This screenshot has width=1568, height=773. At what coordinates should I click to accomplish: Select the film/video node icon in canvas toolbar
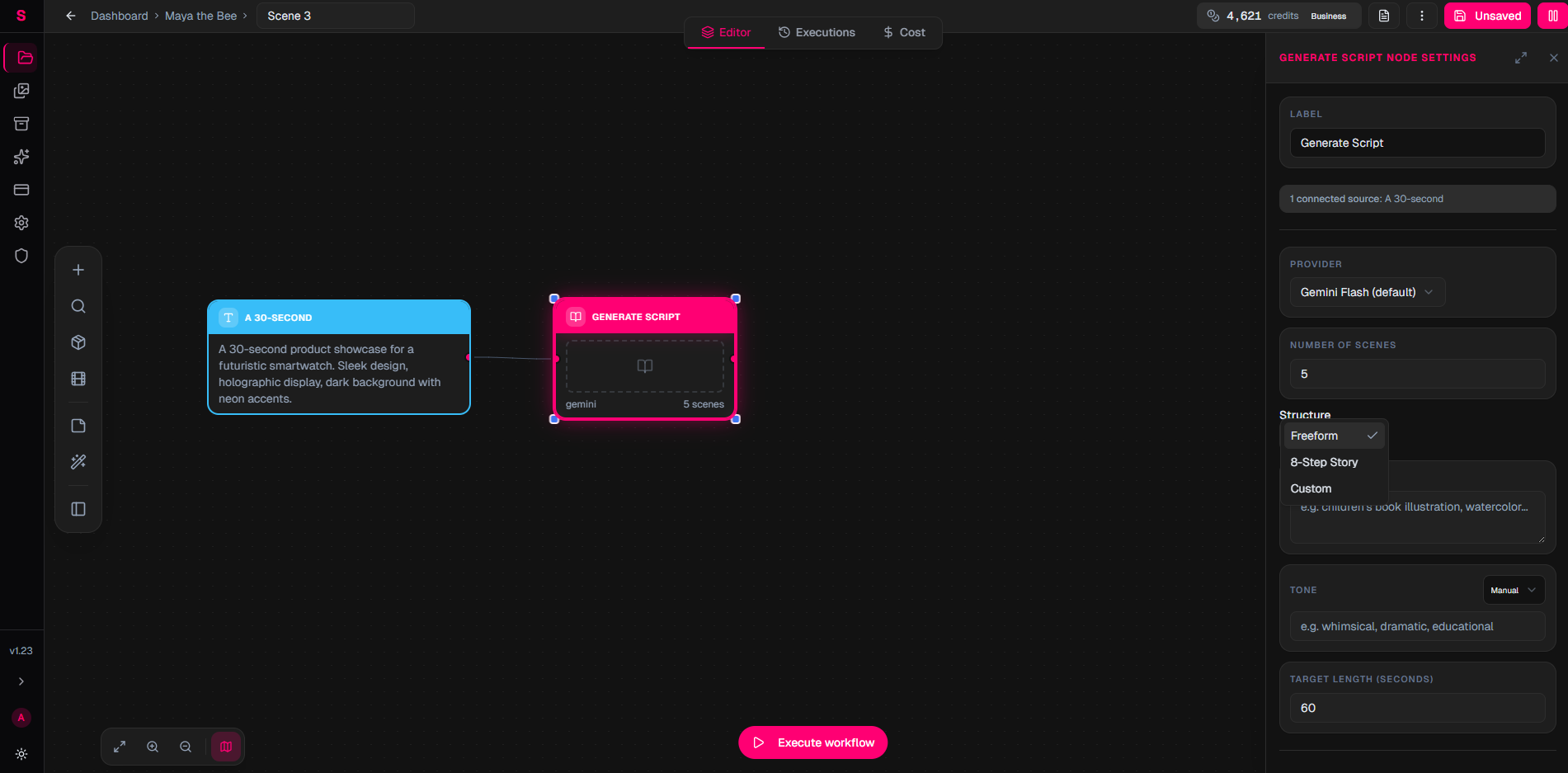pos(78,378)
